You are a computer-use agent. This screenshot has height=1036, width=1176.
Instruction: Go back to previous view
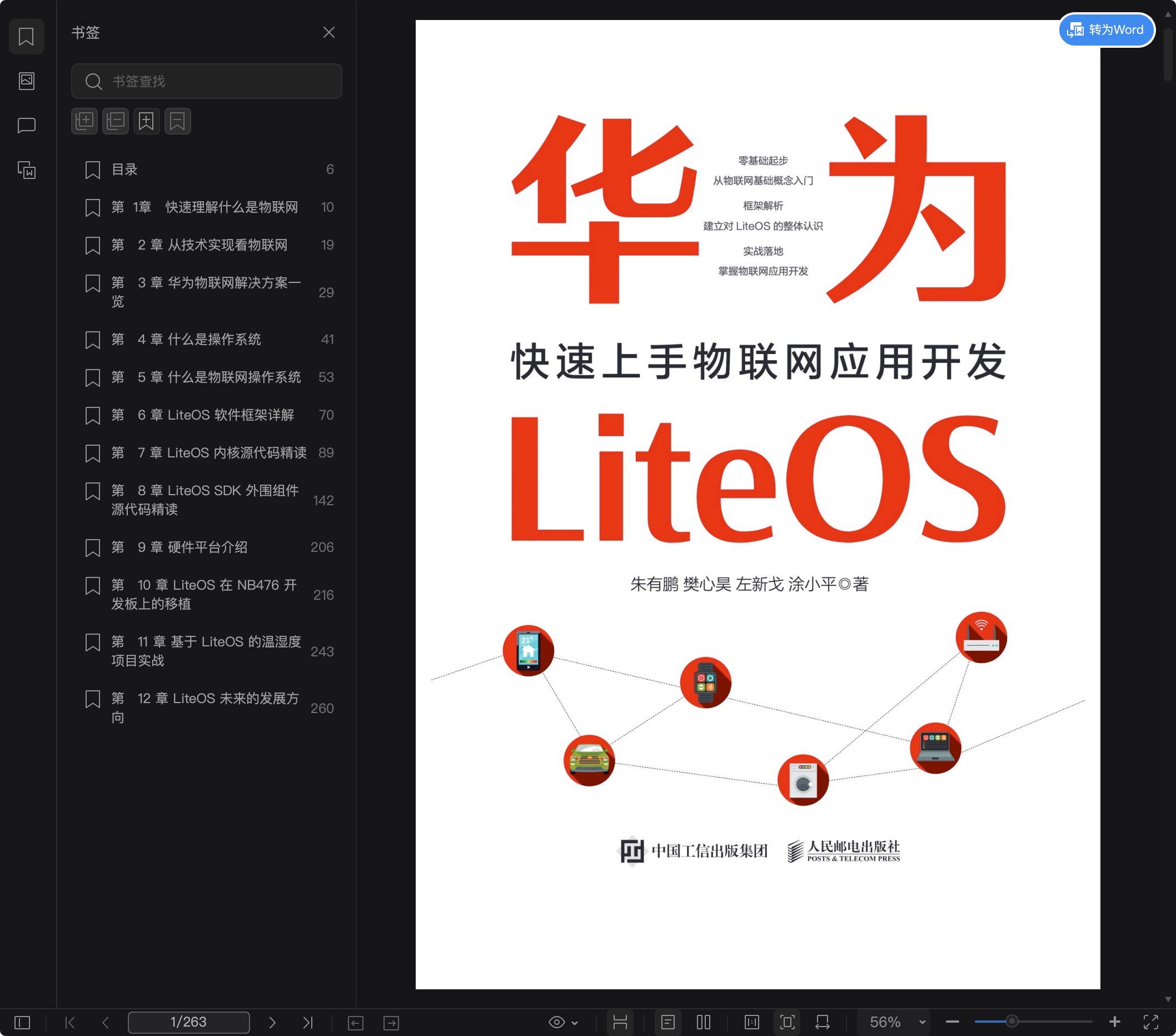356,1023
